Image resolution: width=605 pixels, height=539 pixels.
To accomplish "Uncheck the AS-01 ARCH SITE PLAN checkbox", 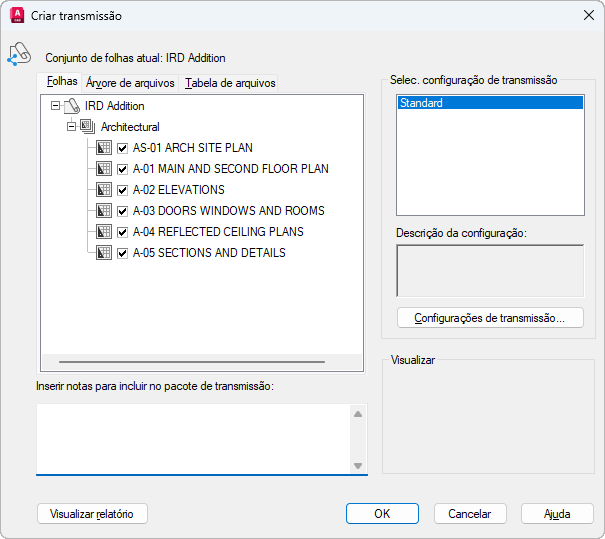I will (123, 148).
